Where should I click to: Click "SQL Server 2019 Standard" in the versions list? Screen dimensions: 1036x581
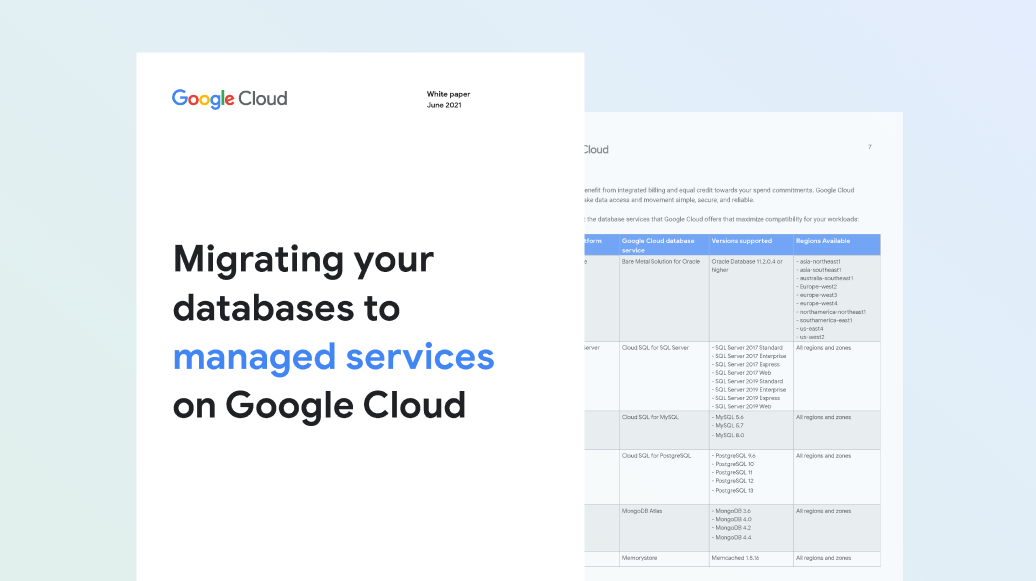click(747, 381)
